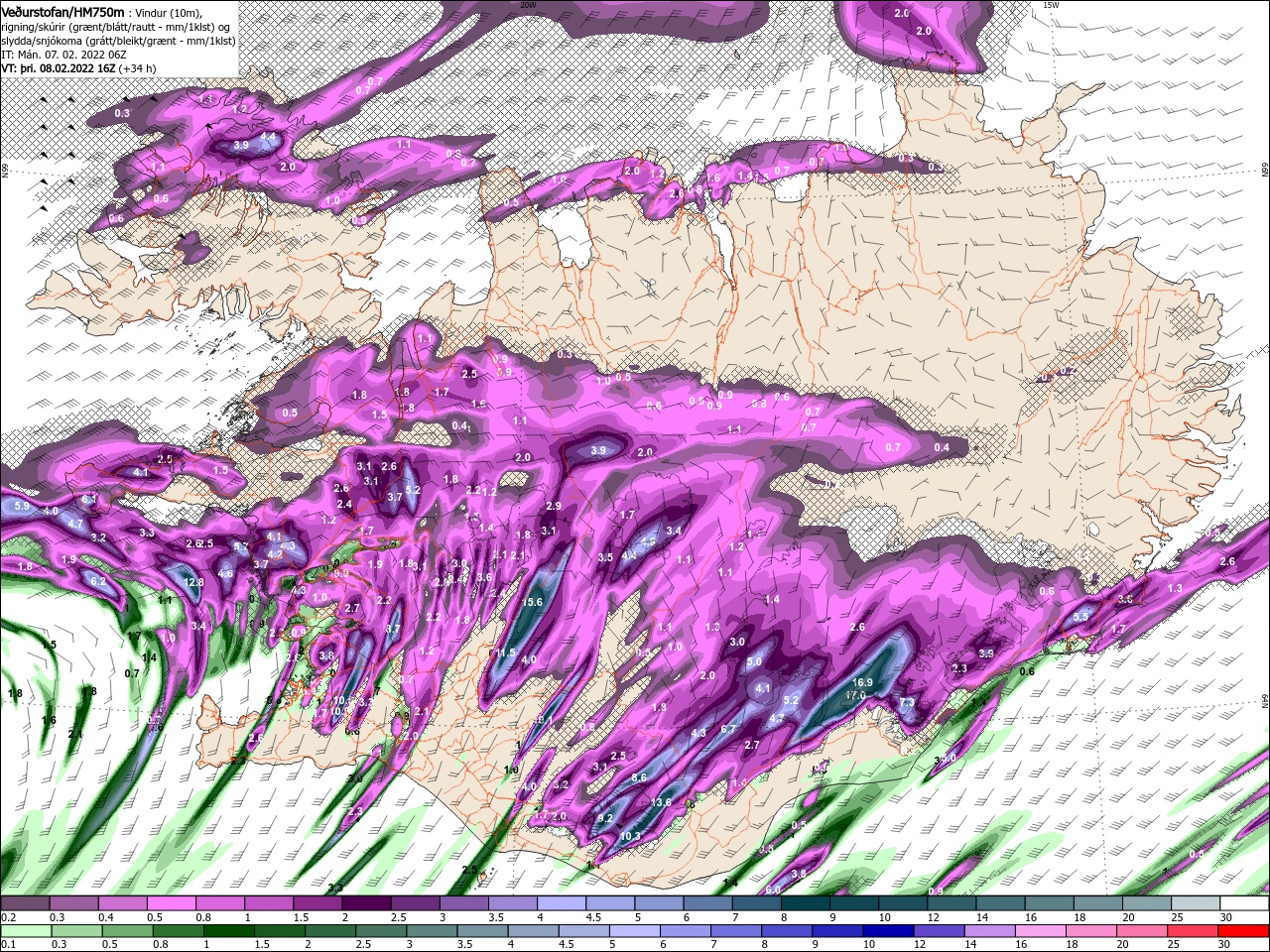
Task: Click the 6.7 precipitation value on map
Action: coord(728,729)
